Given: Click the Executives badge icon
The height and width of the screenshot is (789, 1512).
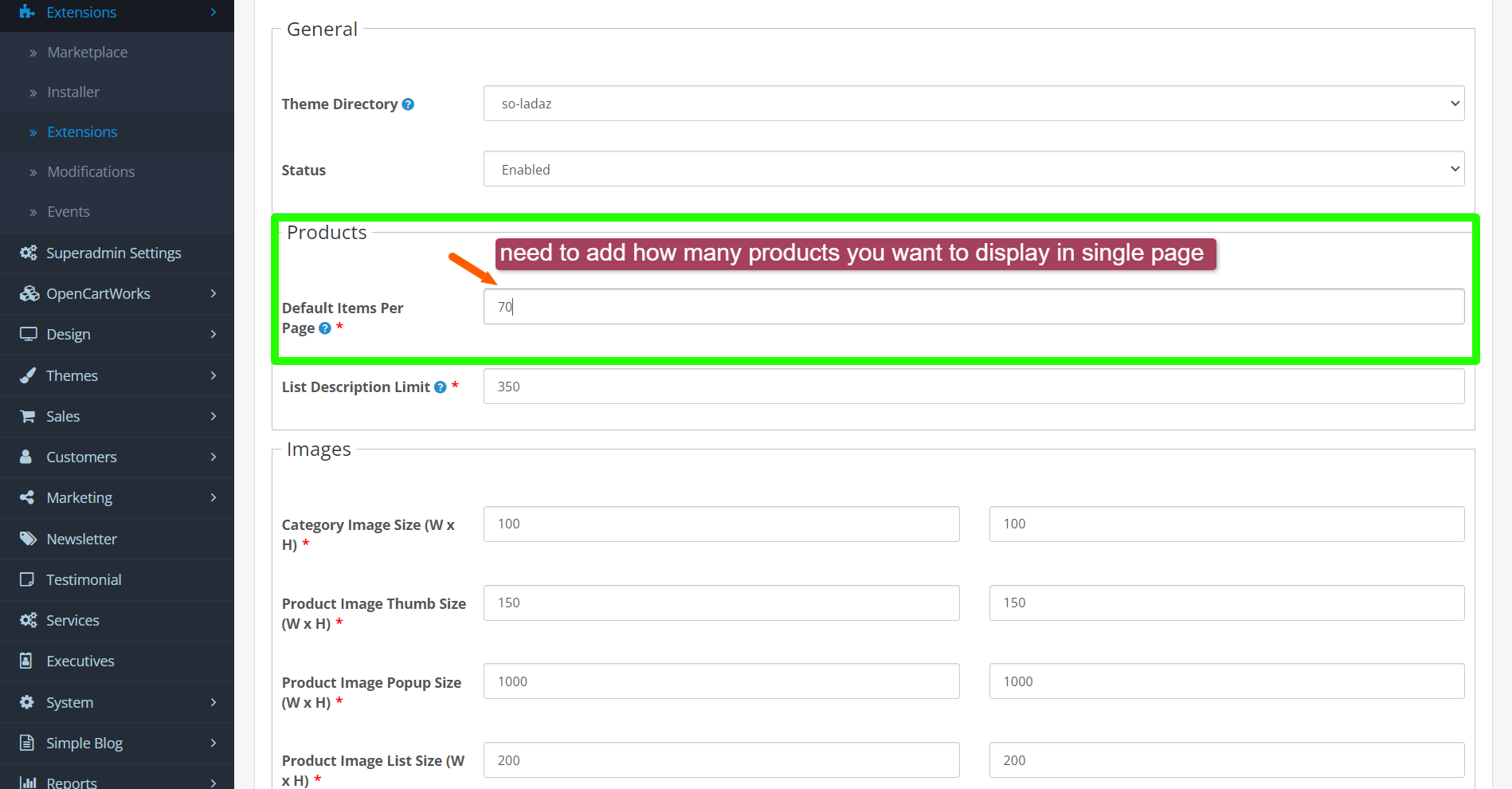Looking at the screenshot, I should point(26,661).
